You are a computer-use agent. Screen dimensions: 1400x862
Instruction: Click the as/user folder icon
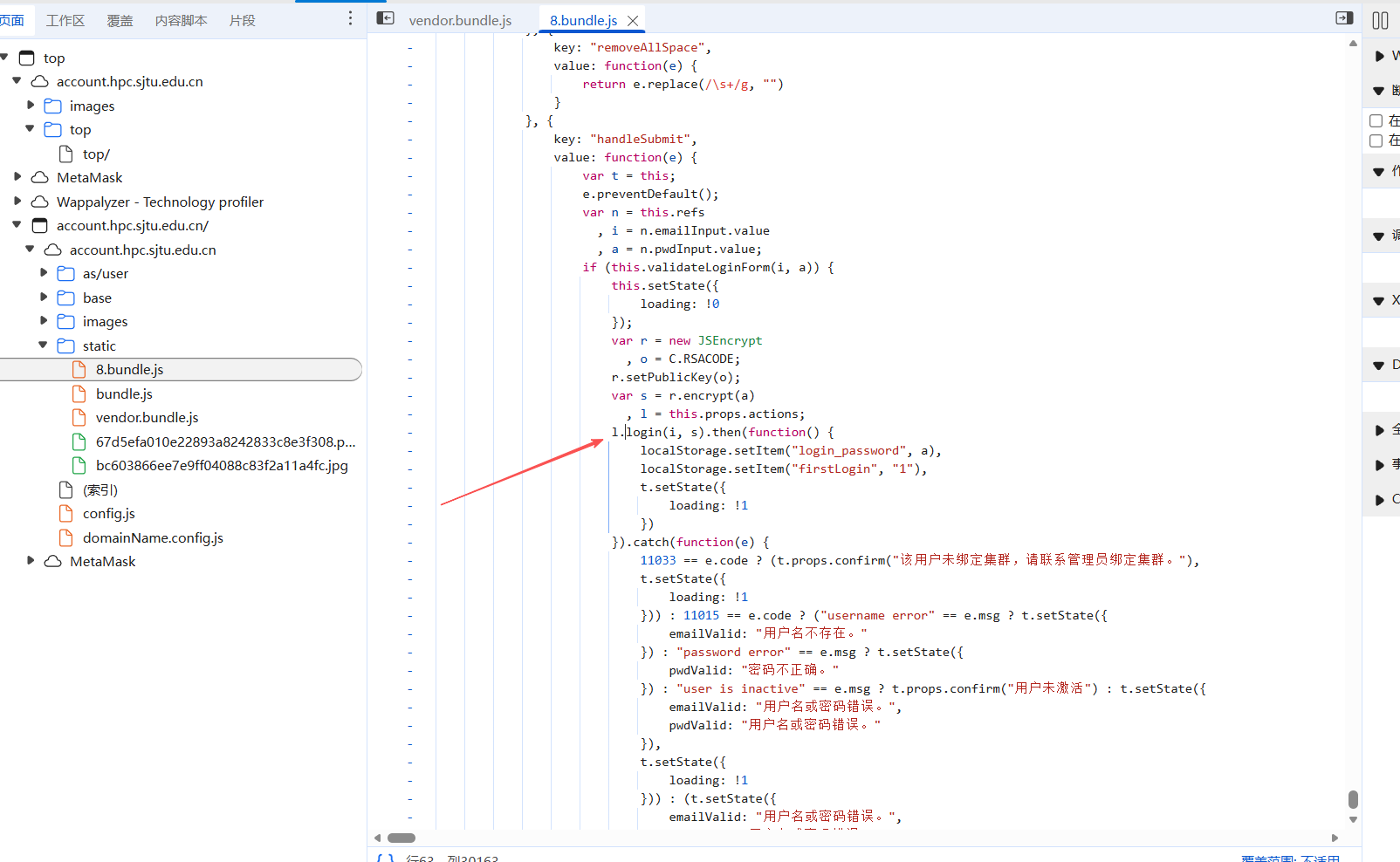66,274
